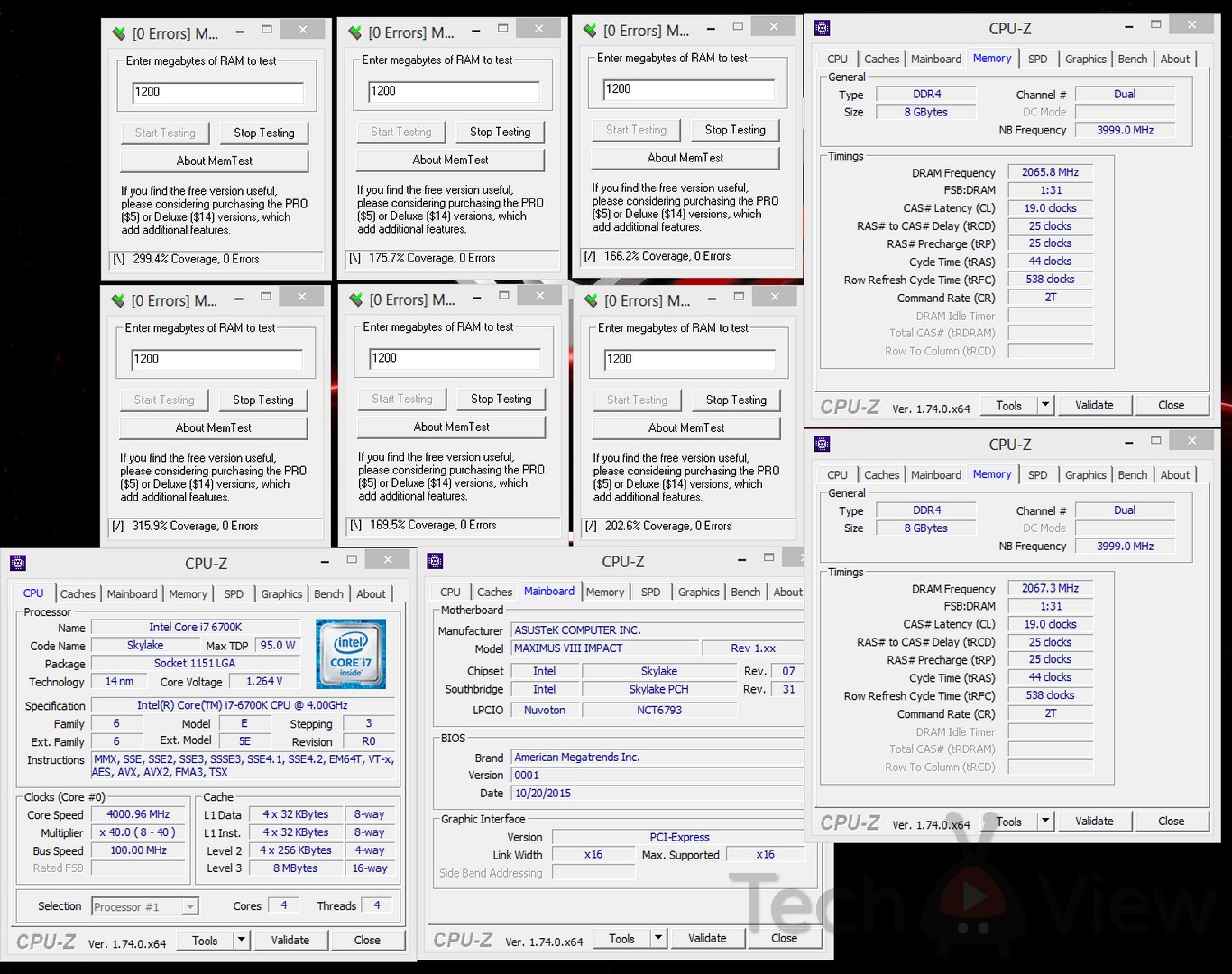Click the MAXIMUS VIII IMPACT model field
1232x974 pixels.
point(605,648)
